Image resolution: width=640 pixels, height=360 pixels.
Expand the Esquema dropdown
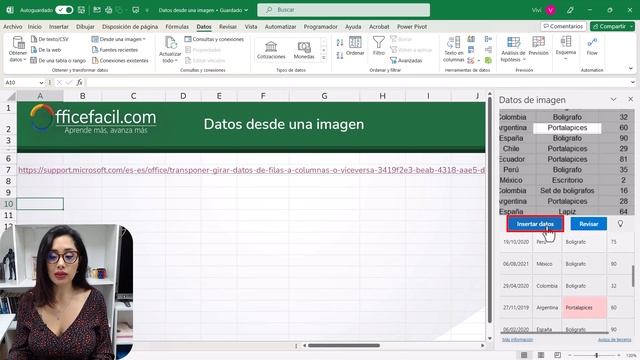[566, 59]
